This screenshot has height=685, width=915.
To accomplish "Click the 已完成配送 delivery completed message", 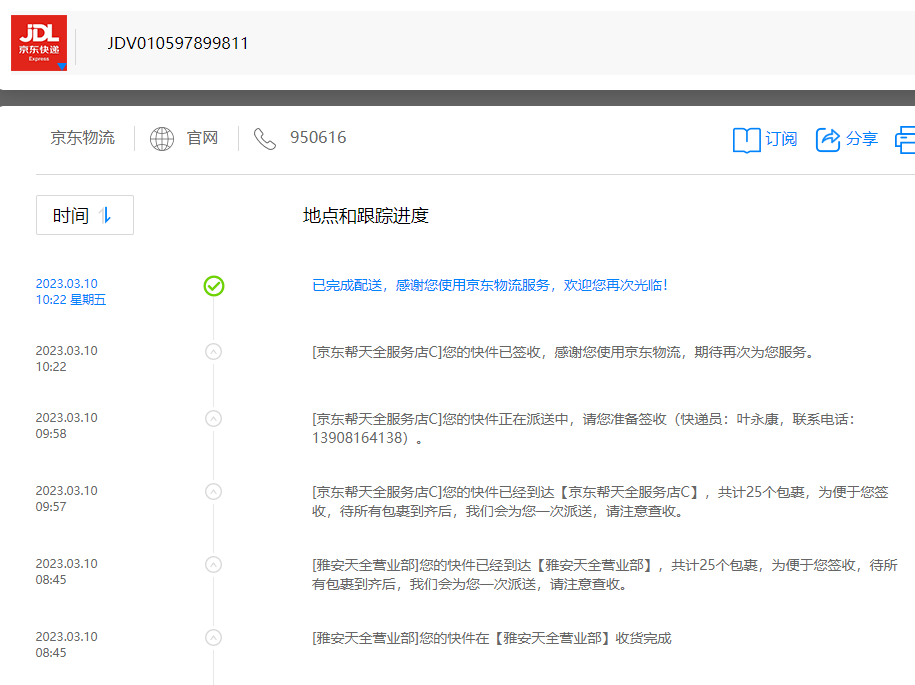I will click(x=490, y=285).
